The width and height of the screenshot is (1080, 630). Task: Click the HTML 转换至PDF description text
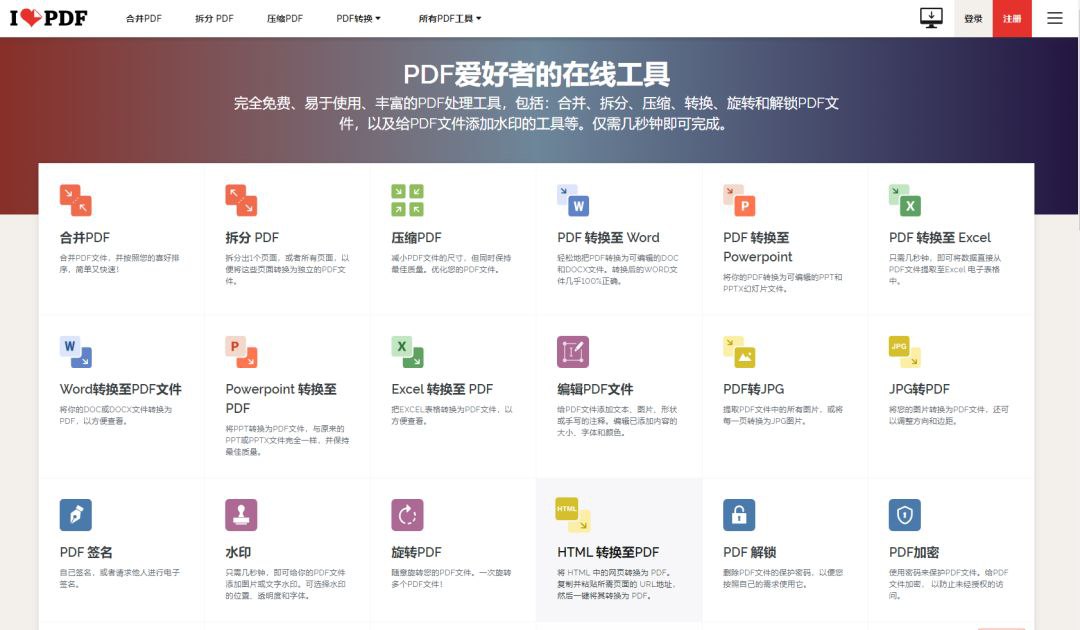[616, 584]
